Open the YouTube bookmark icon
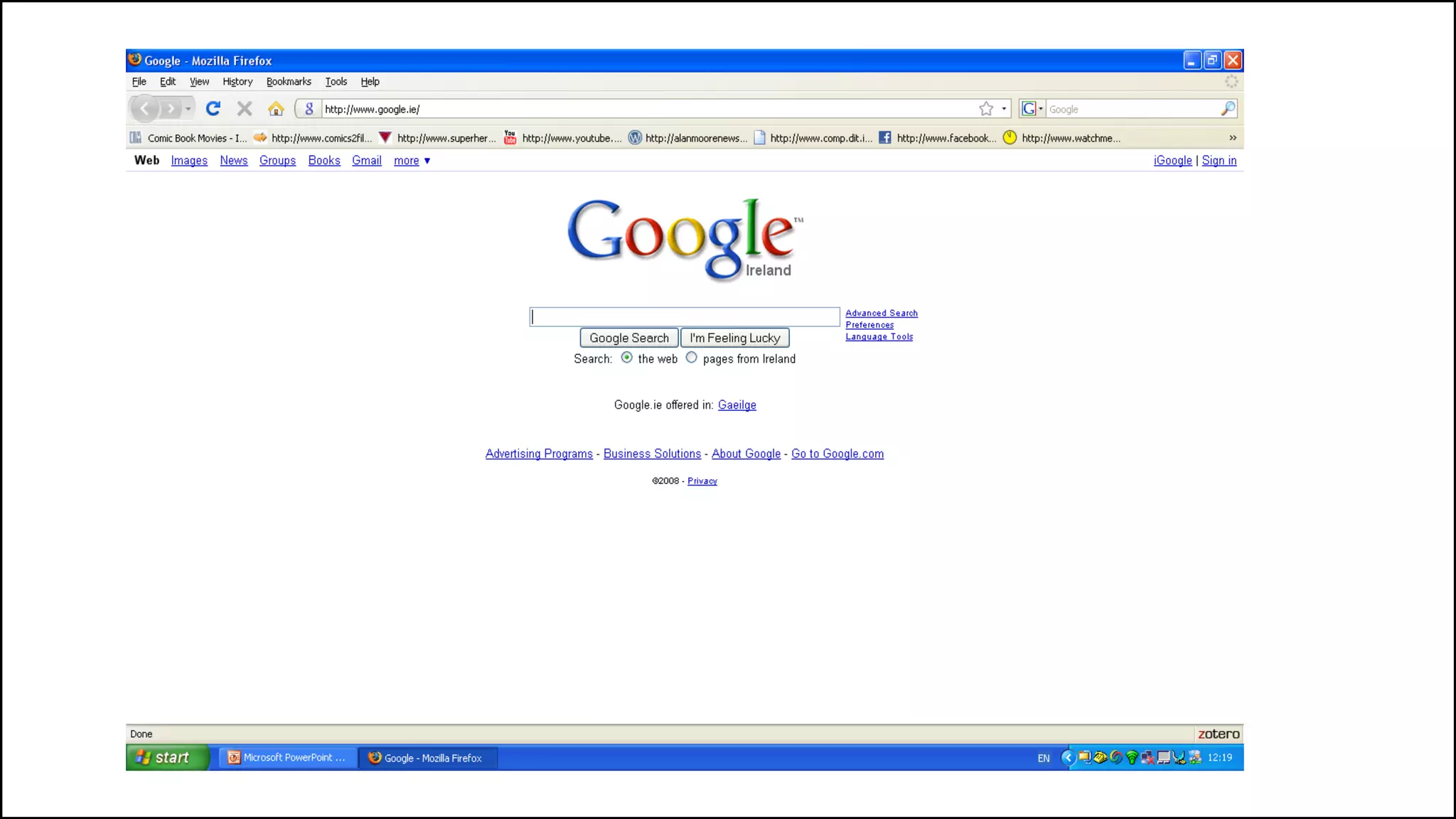1456x819 pixels. (x=510, y=138)
